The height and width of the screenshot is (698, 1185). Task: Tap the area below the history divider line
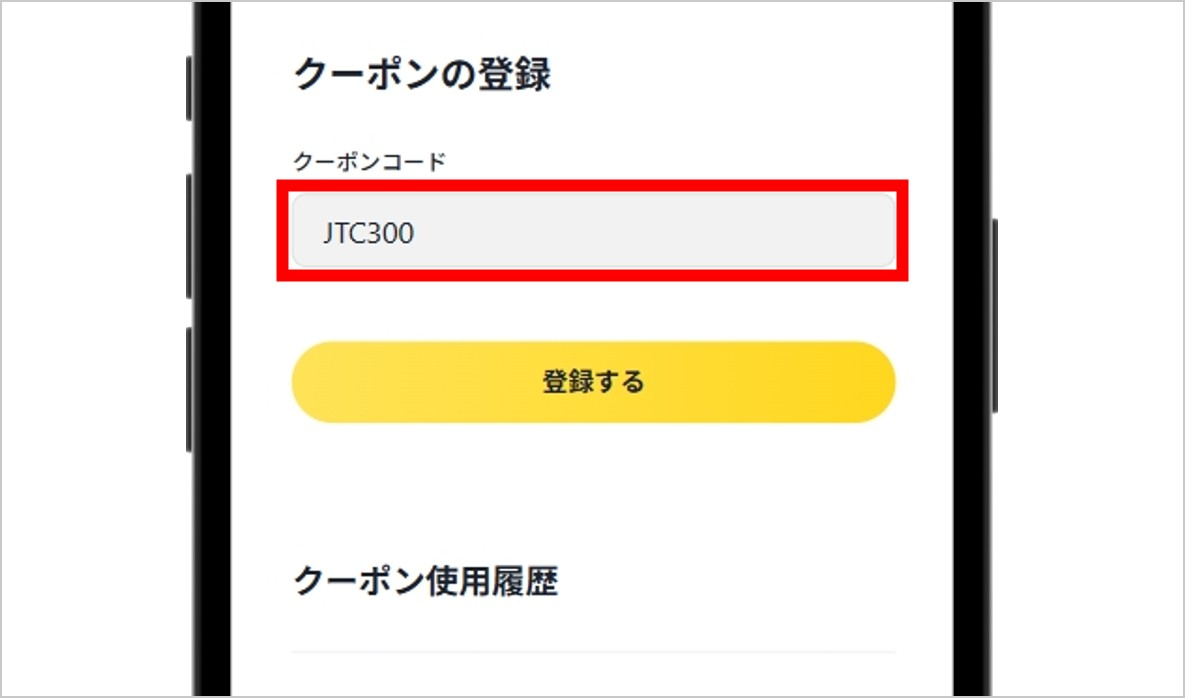coord(594,670)
